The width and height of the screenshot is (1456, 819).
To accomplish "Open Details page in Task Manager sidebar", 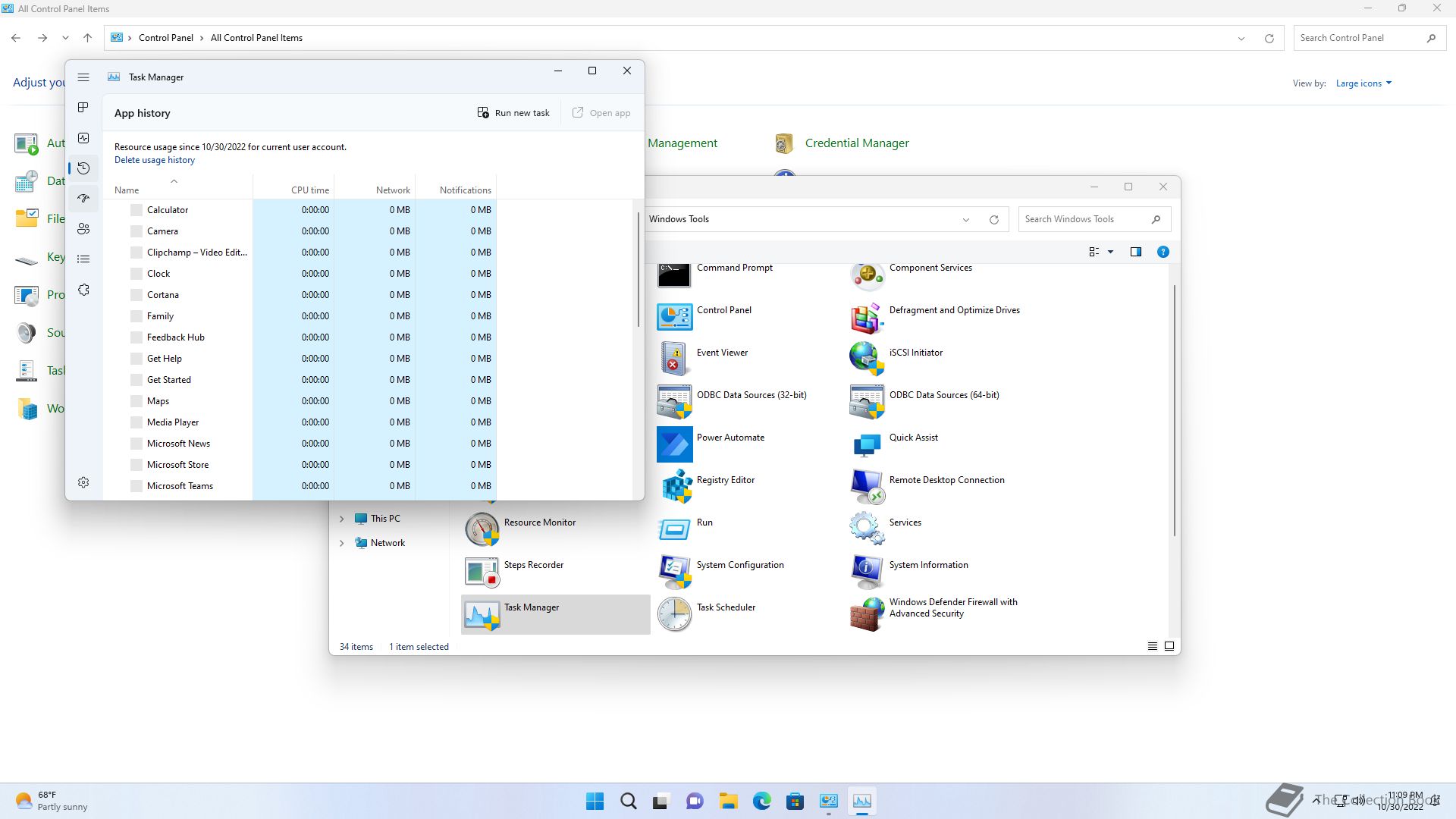I will (x=83, y=259).
